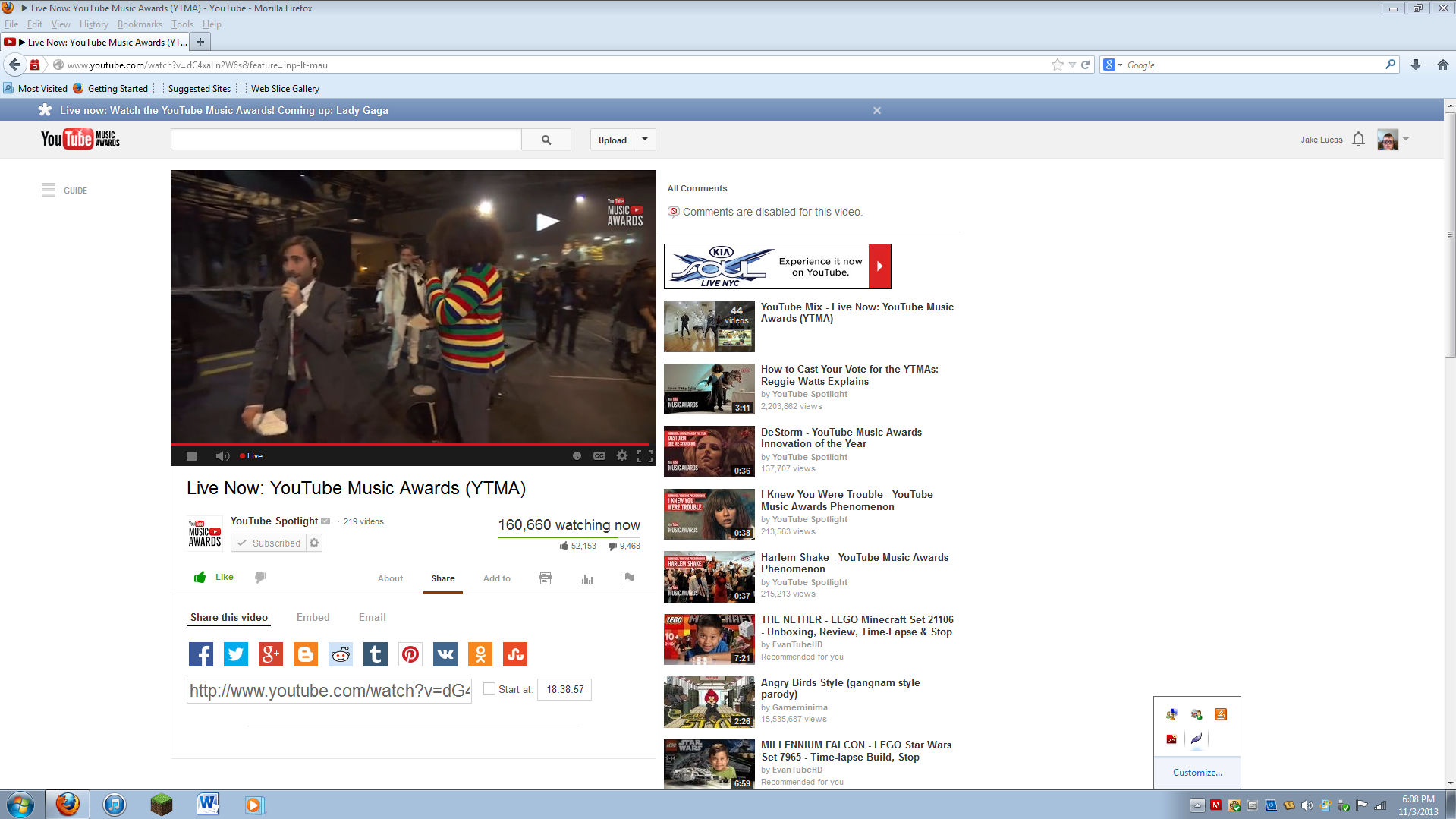
Task: Toggle closed captions CC button
Action: [x=599, y=455]
